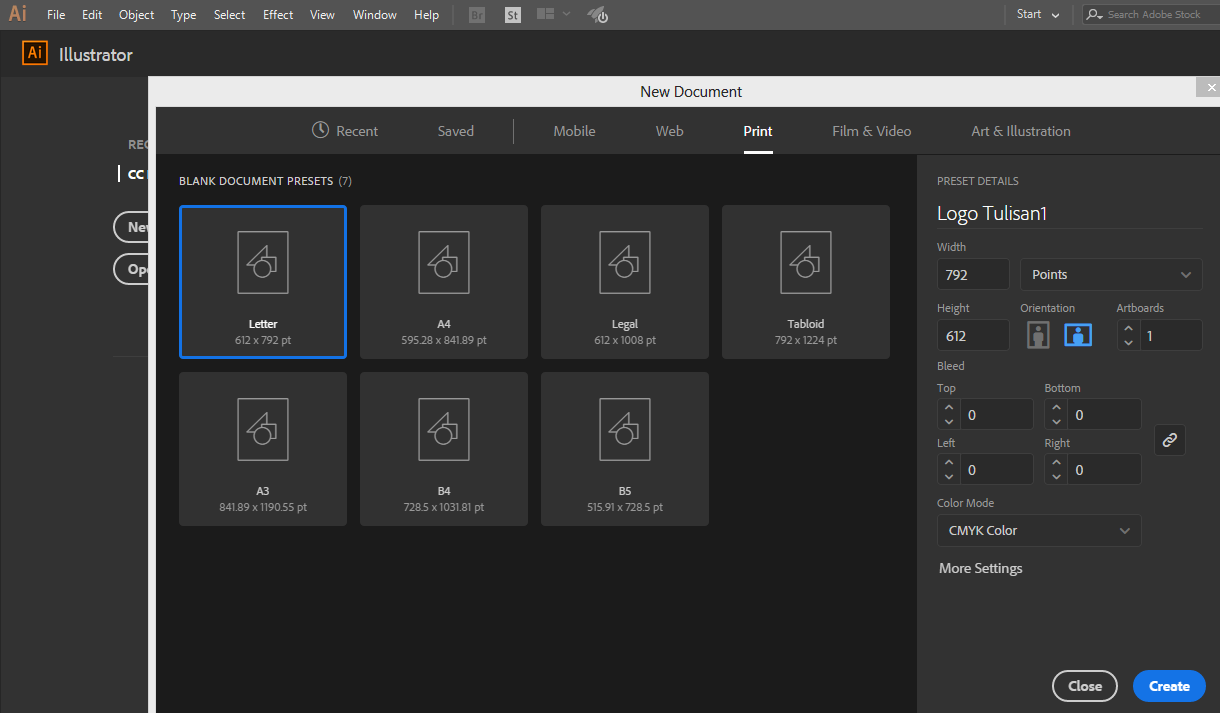Image resolution: width=1220 pixels, height=713 pixels.
Task: Increase Bottom bleed value
Action: coord(1055,407)
